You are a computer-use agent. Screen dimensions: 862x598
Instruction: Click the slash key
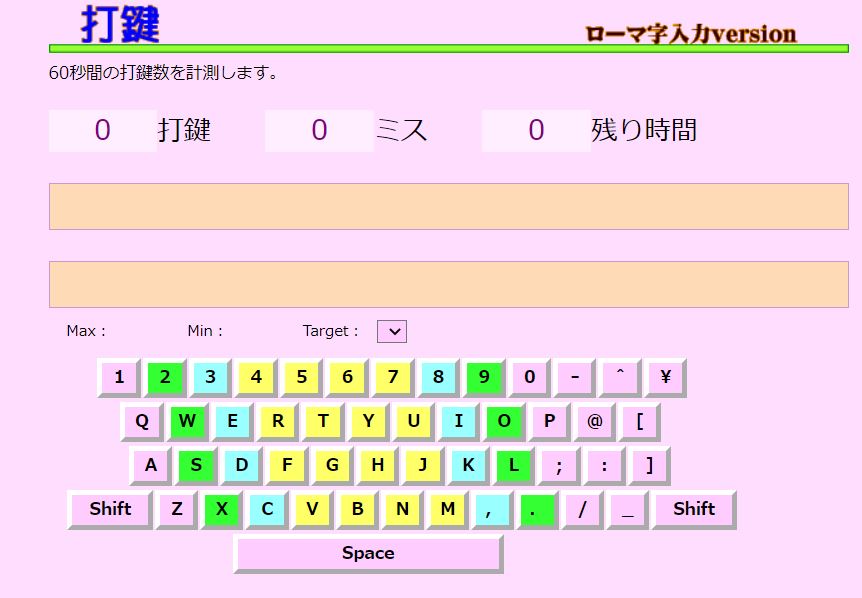582,509
